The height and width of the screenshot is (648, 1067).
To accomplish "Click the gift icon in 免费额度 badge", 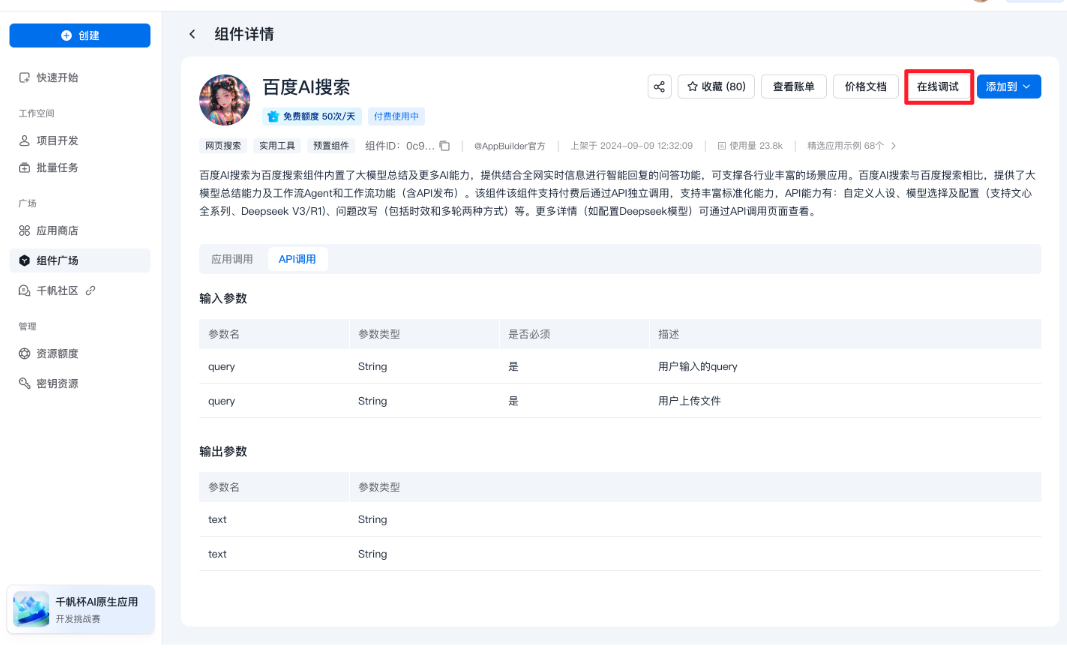I will 274,116.
